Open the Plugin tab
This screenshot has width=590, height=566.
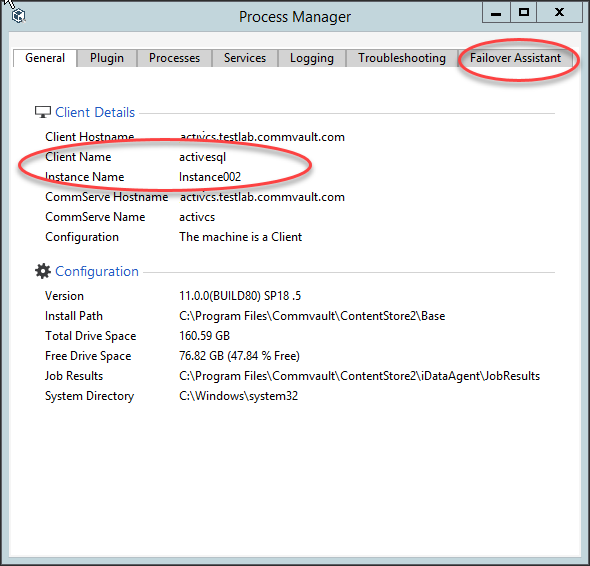pyautogui.click(x=106, y=58)
